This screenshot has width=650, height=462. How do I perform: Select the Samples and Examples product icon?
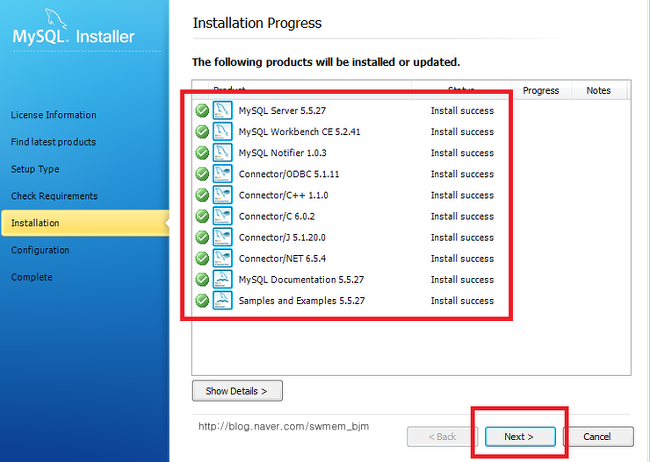pyautogui.click(x=223, y=301)
